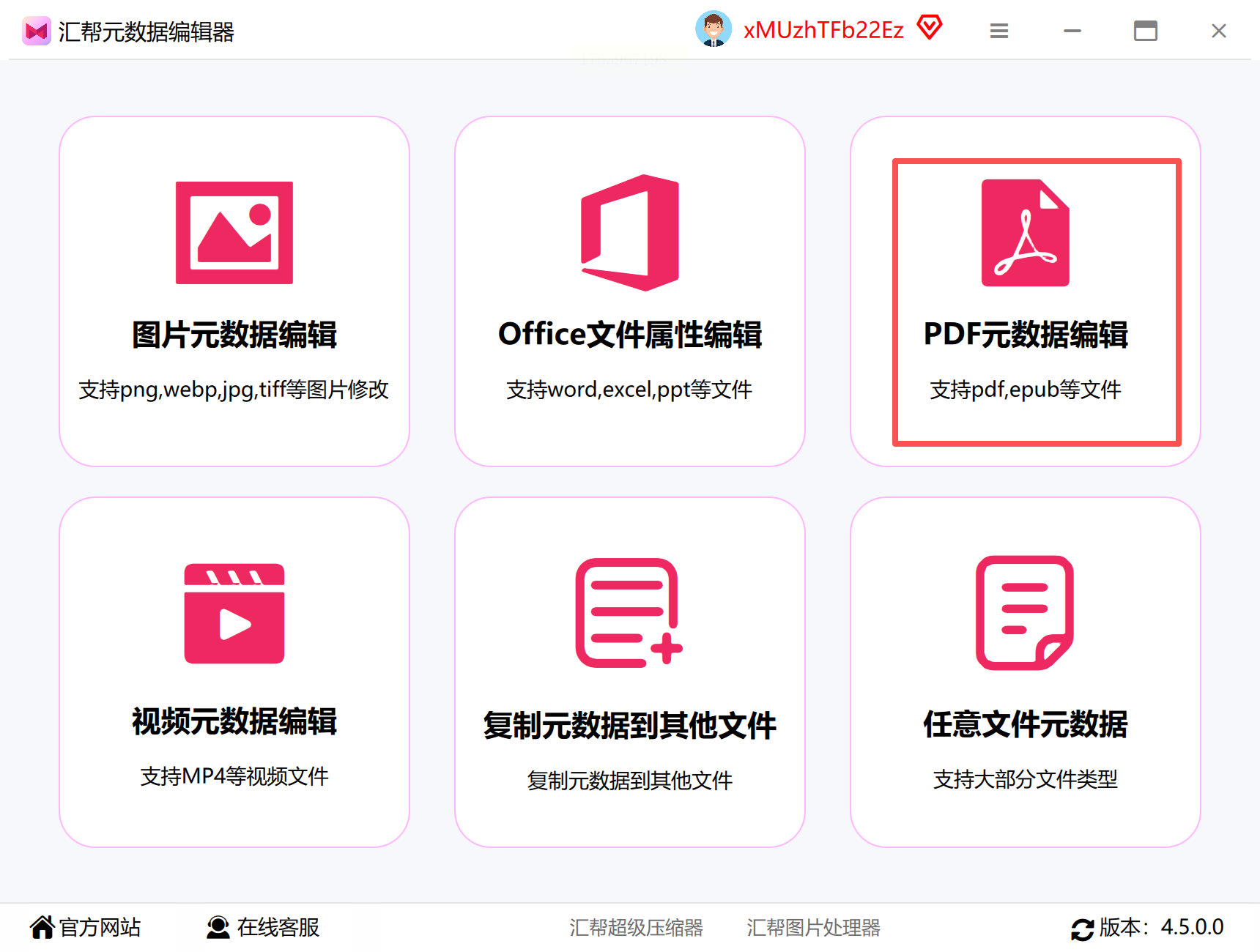
Task: Click 支持pdf,epub等文件 description
Action: coord(1026,390)
